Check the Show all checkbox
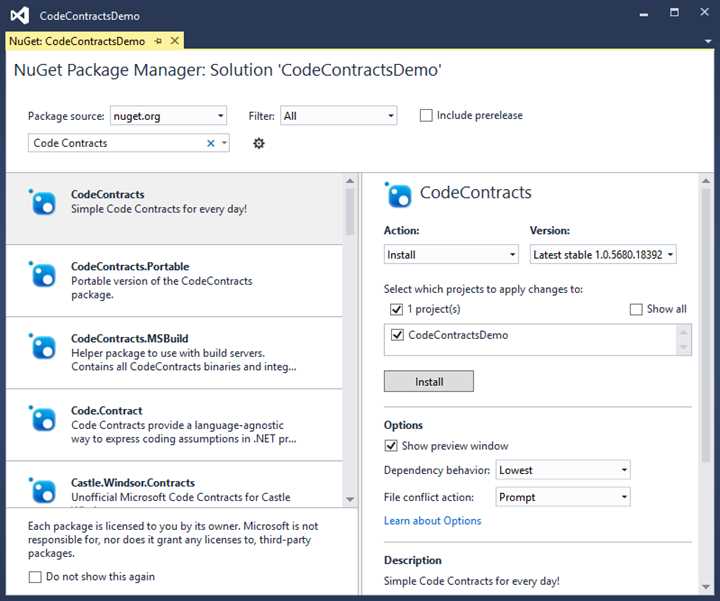The width and height of the screenshot is (720, 601). pos(636,309)
